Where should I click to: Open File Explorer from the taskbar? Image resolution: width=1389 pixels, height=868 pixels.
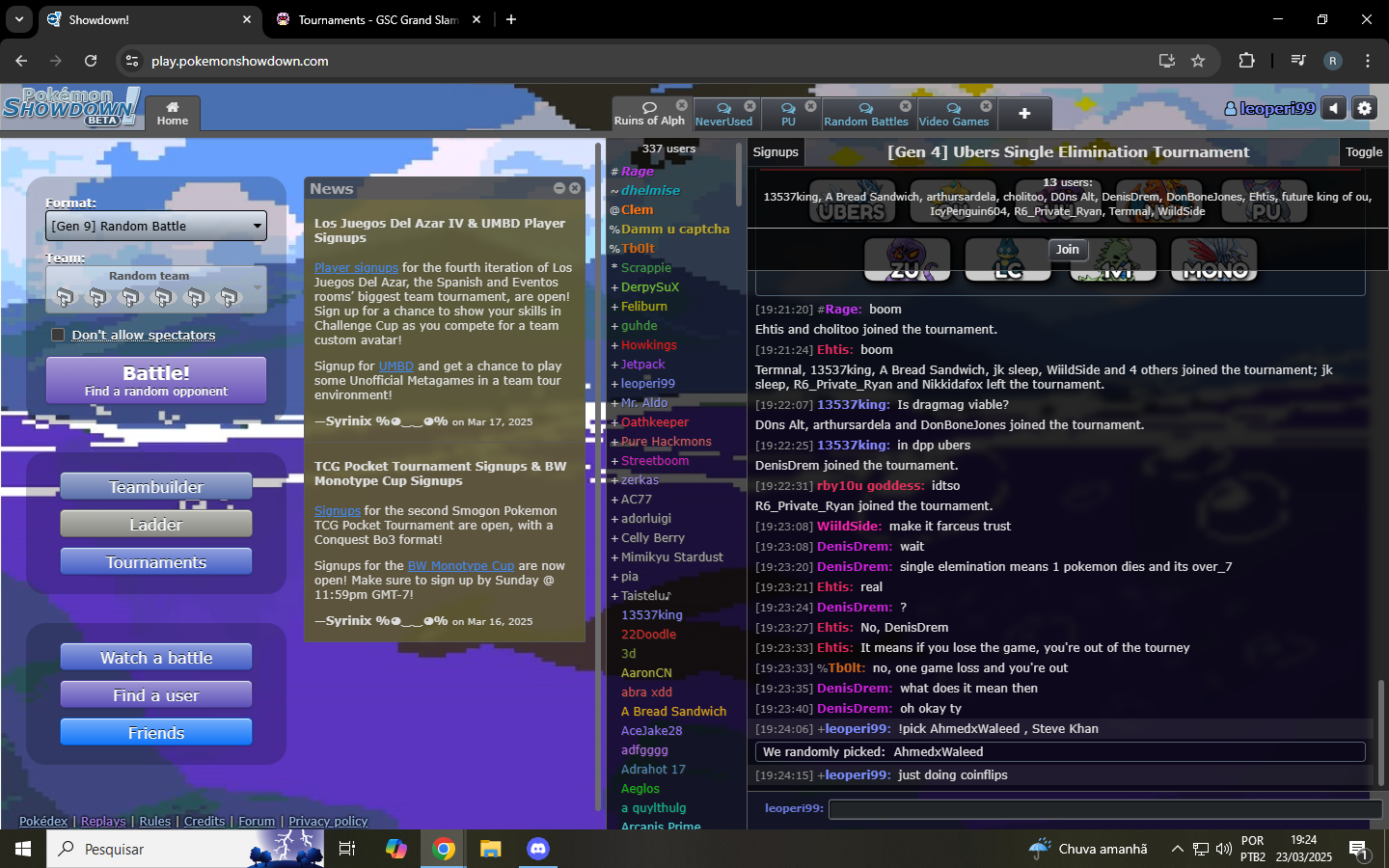point(491,849)
